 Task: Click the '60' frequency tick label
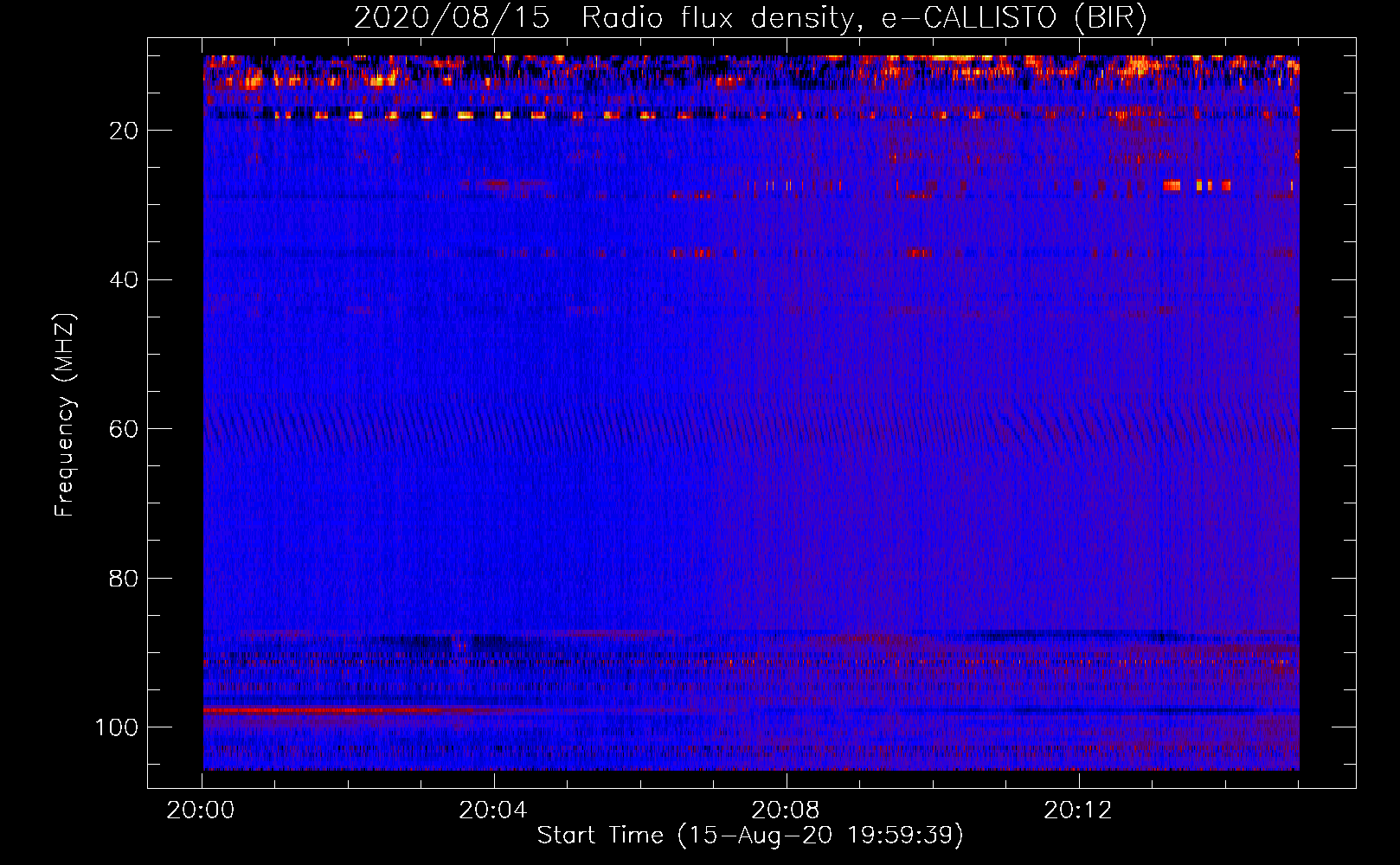(124, 429)
